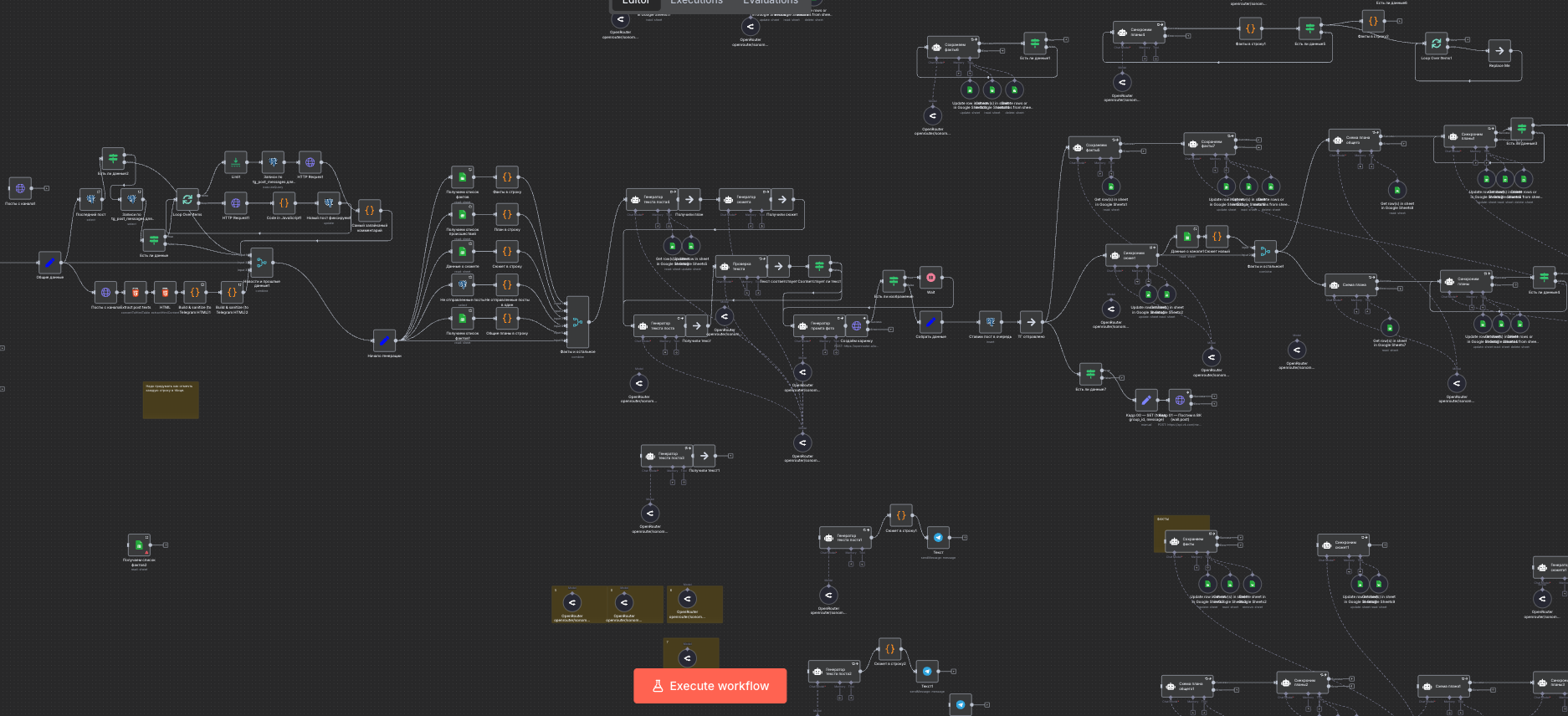Select the Получаем список фактов2 sheets node
This screenshot has width=1568, height=716.
point(139,545)
